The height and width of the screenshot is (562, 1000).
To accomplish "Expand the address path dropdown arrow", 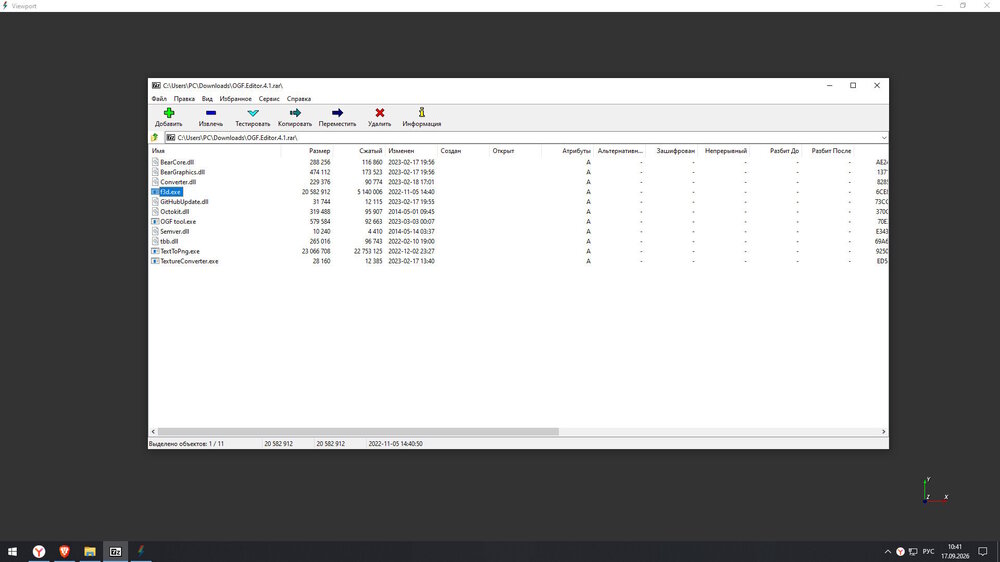I will click(x=883, y=138).
